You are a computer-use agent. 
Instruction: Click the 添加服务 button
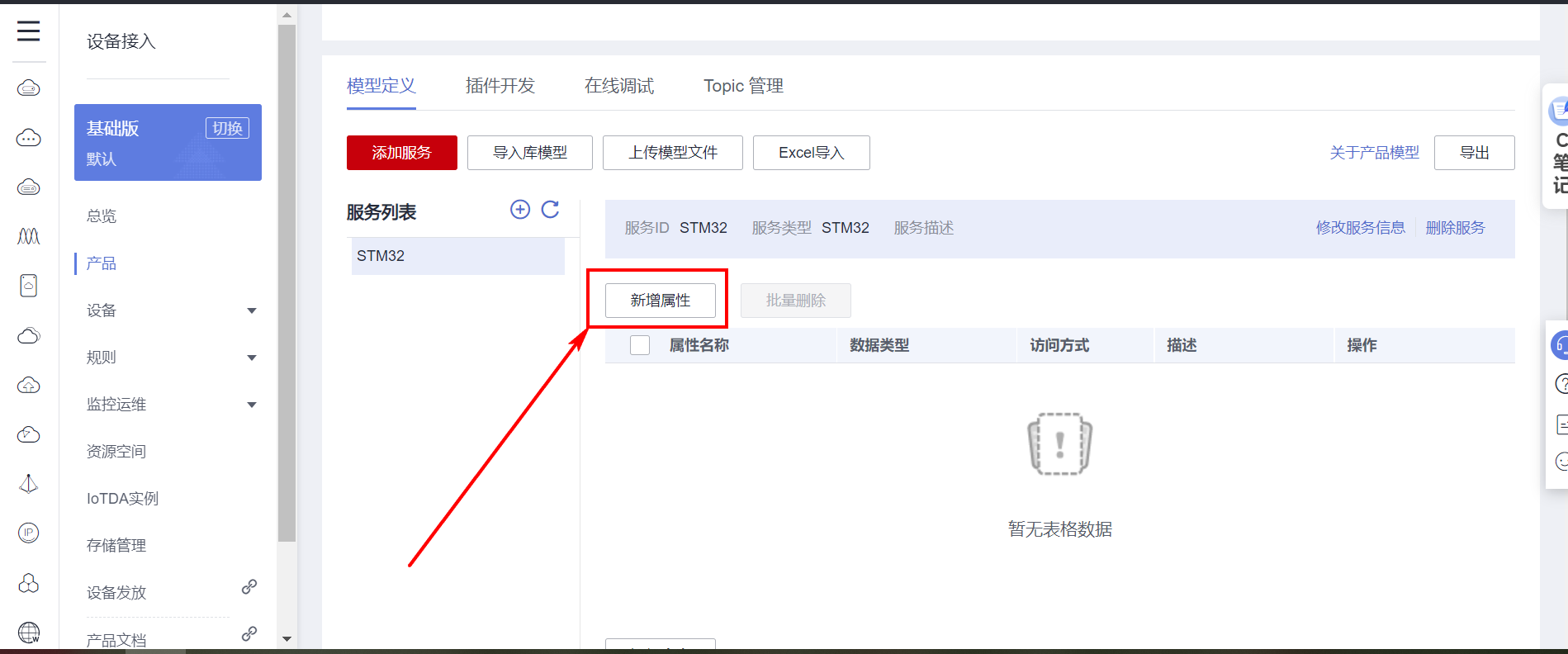point(401,153)
